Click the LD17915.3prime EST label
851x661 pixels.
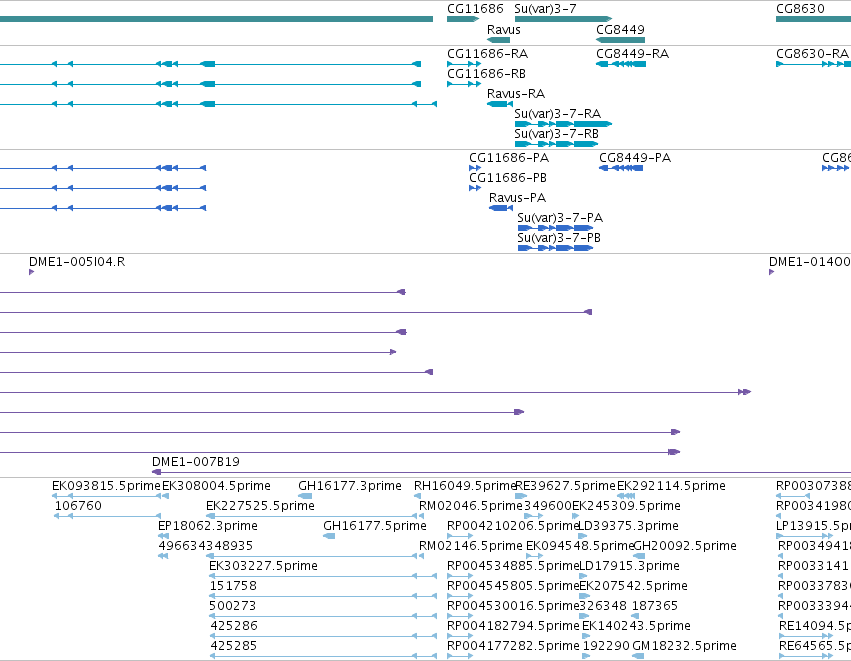tap(629, 566)
